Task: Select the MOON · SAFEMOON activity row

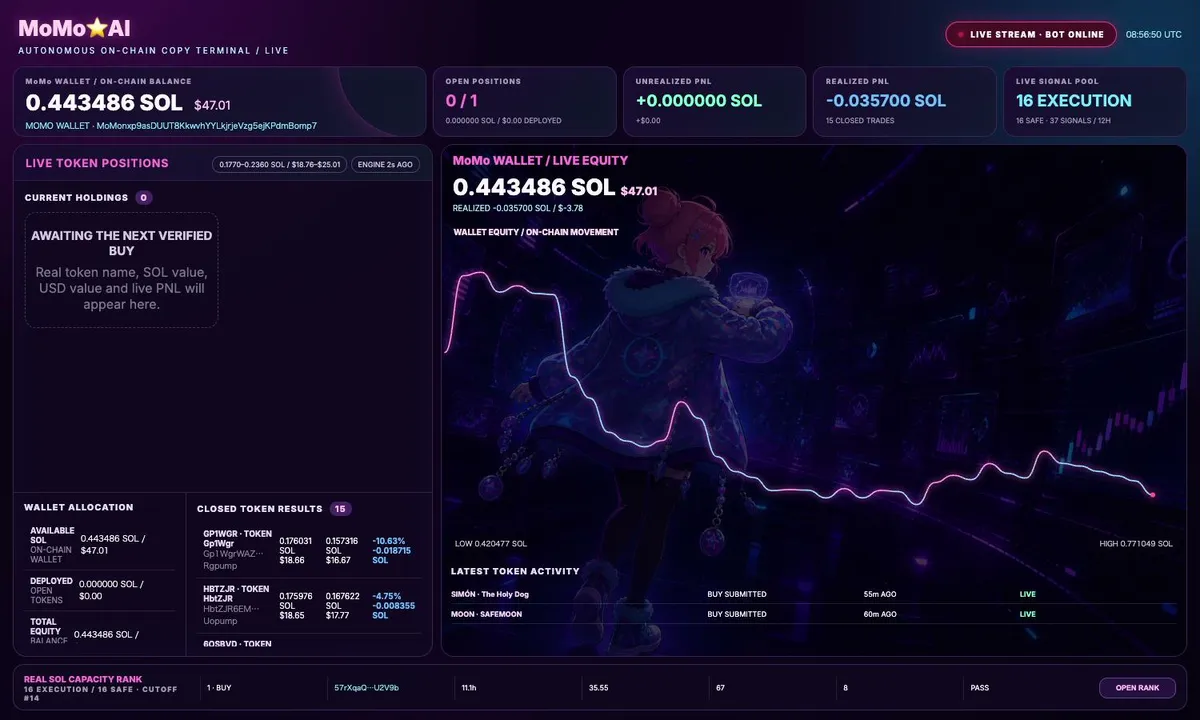Action: (x=814, y=614)
